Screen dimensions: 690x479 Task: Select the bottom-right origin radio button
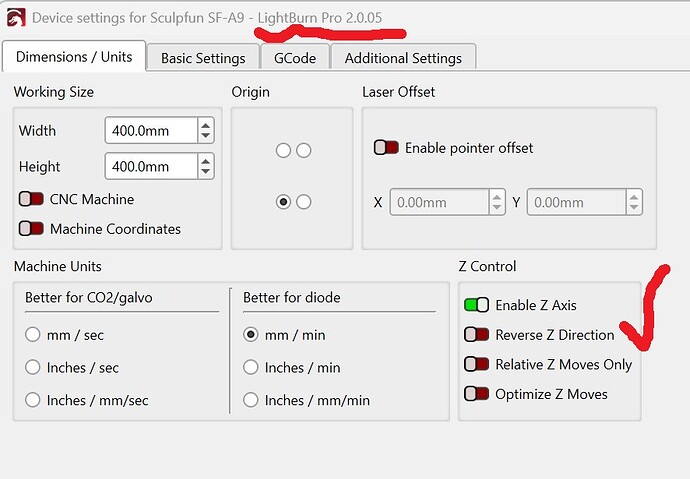pyautogui.click(x=304, y=202)
